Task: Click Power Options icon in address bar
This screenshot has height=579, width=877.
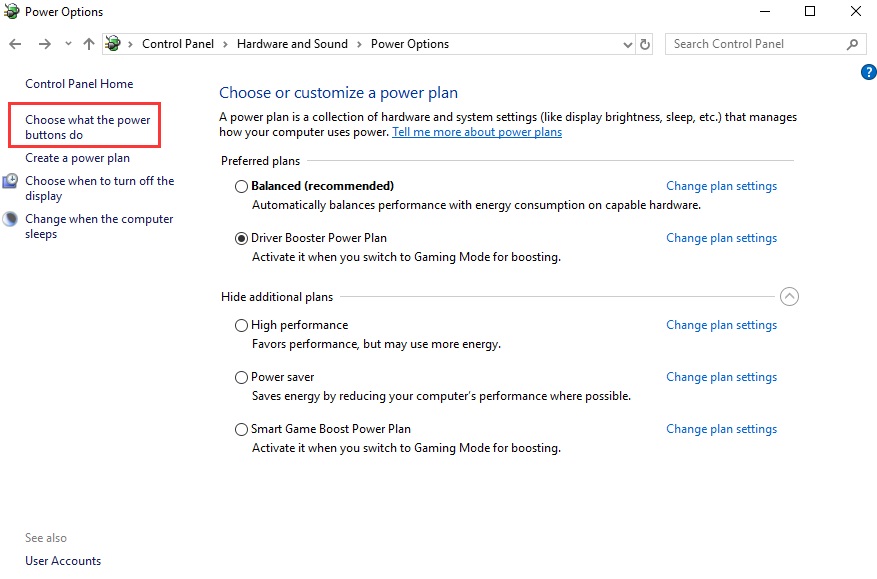Action: tap(113, 44)
